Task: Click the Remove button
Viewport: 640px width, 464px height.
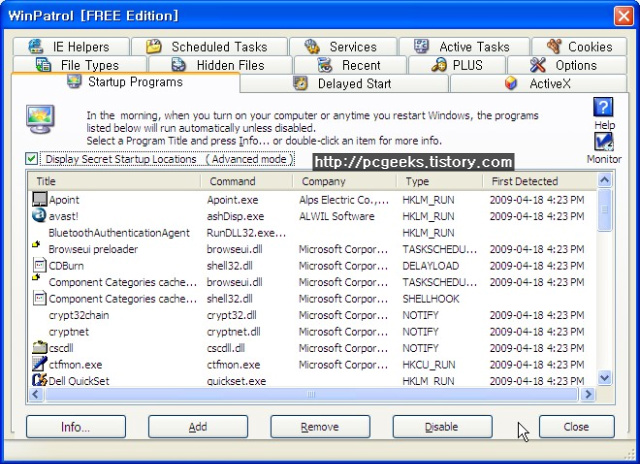Action: (320, 427)
